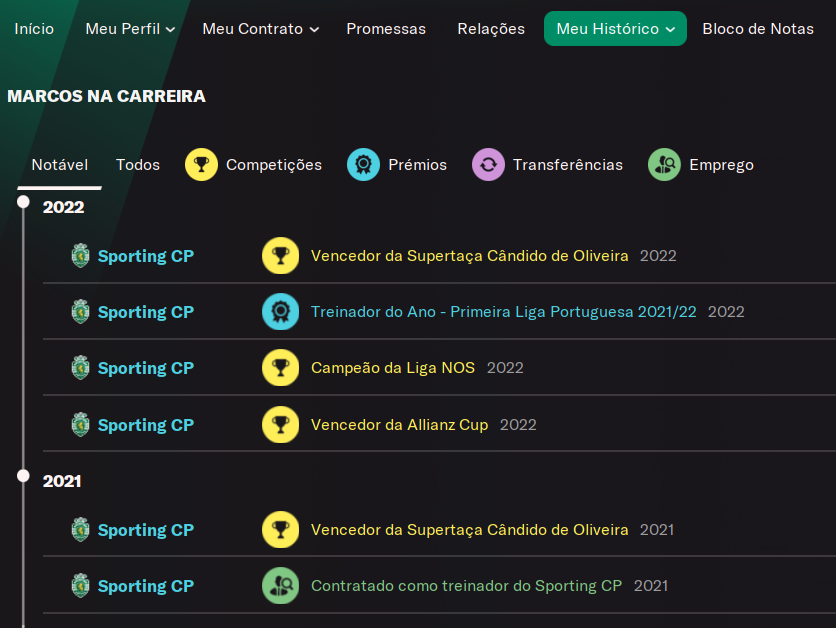Click 'Contratado como treinador do Sporting CP' text

[467, 586]
